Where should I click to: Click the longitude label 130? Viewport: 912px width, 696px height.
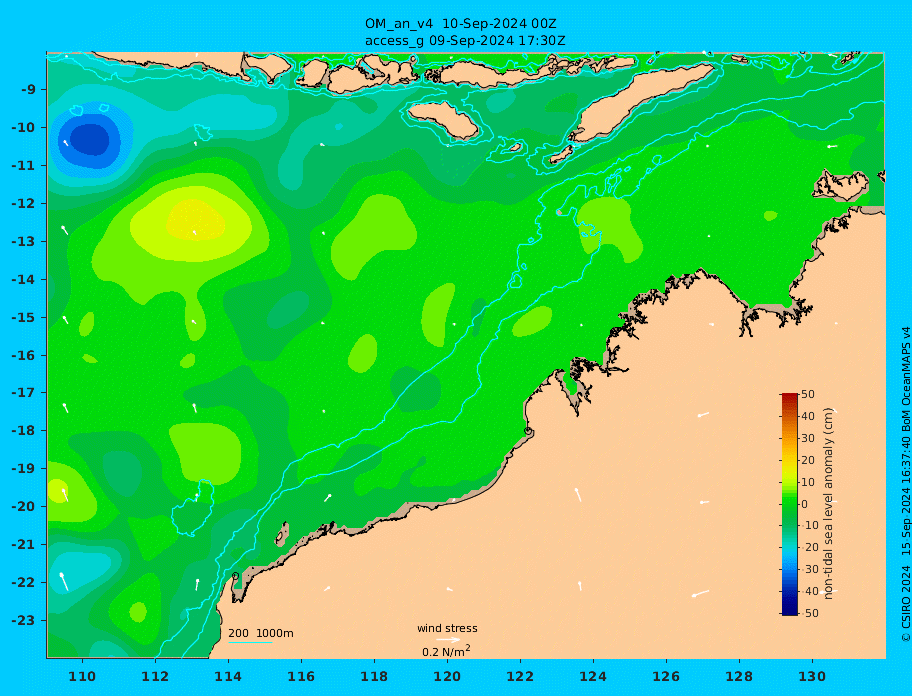pyautogui.click(x=812, y=676)
